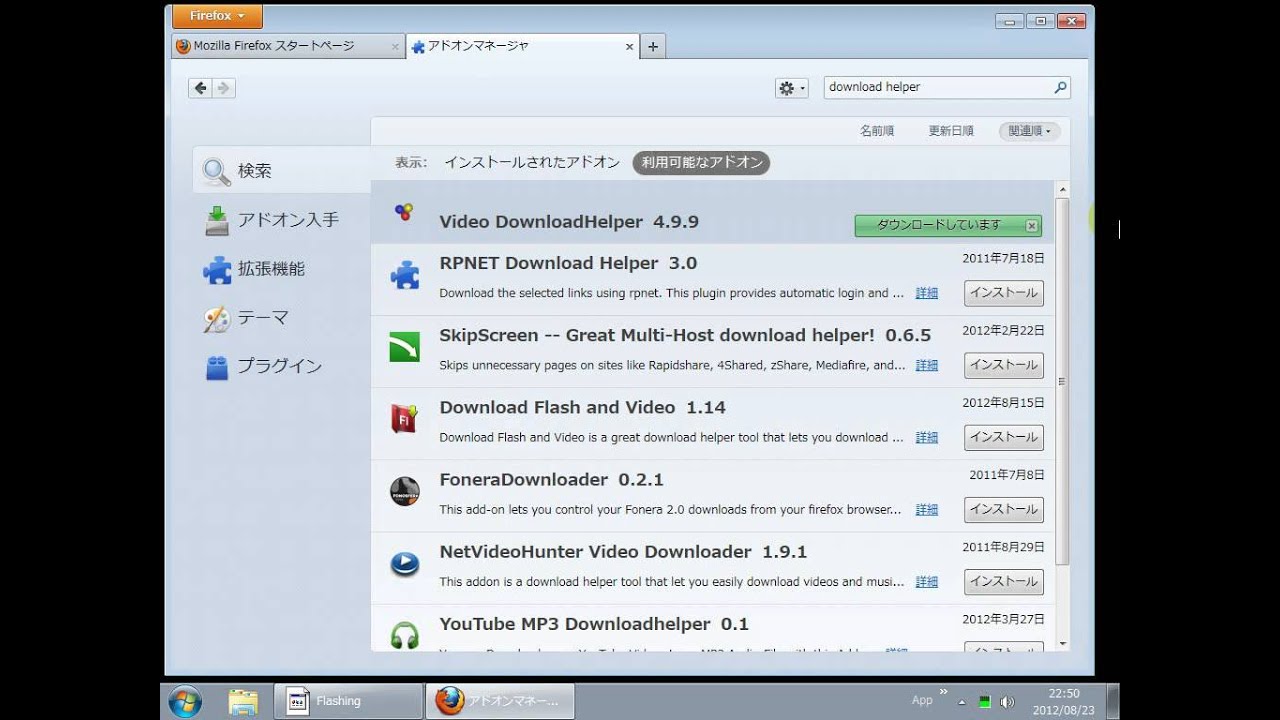Image resolution: width=1280 pixels, height=720 pixels.
Task: Click the NetVideoHunter play icon
Action: click(x=405, y=564)
